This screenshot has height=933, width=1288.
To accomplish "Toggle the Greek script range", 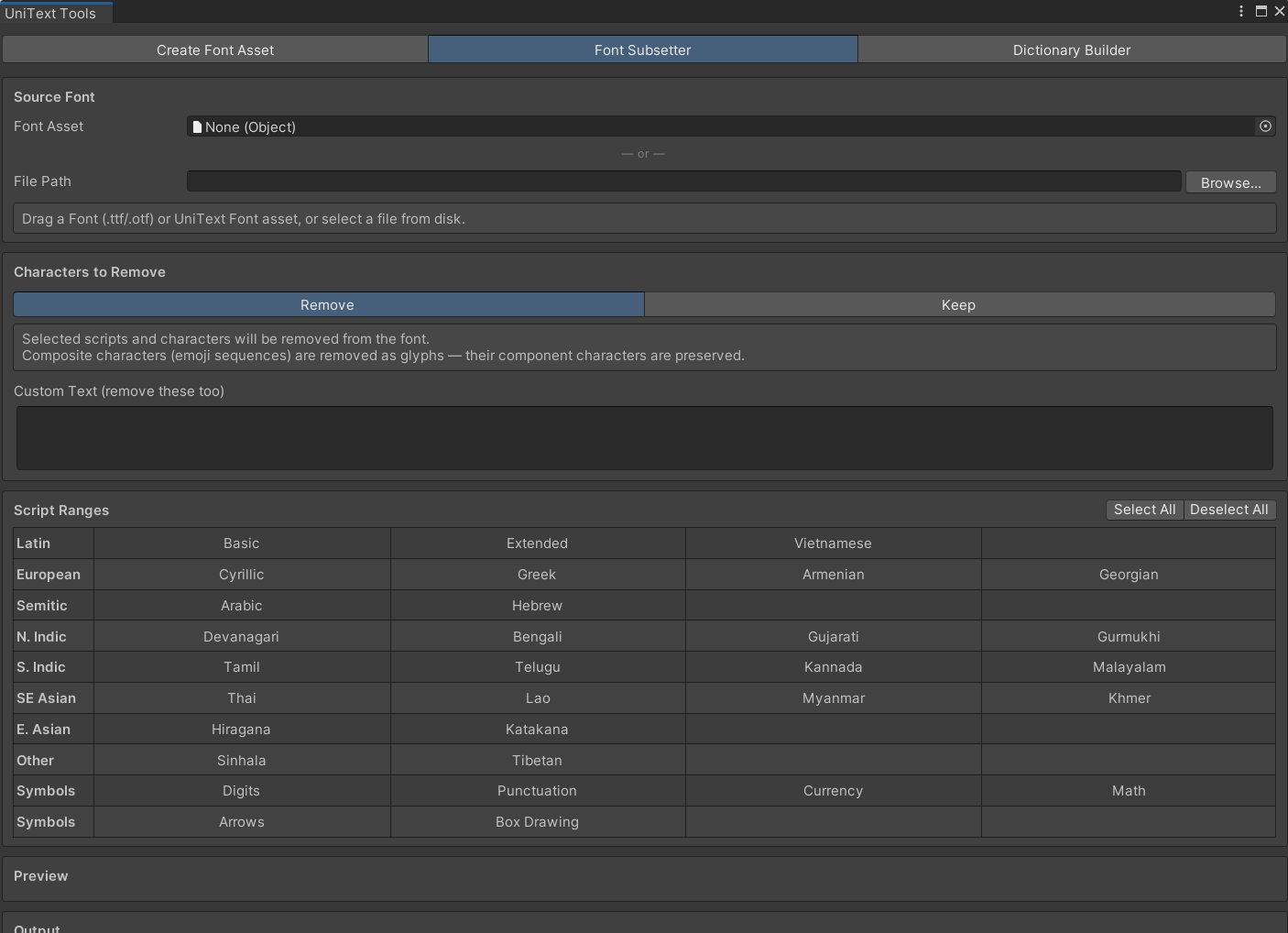I will click(538, 575).
